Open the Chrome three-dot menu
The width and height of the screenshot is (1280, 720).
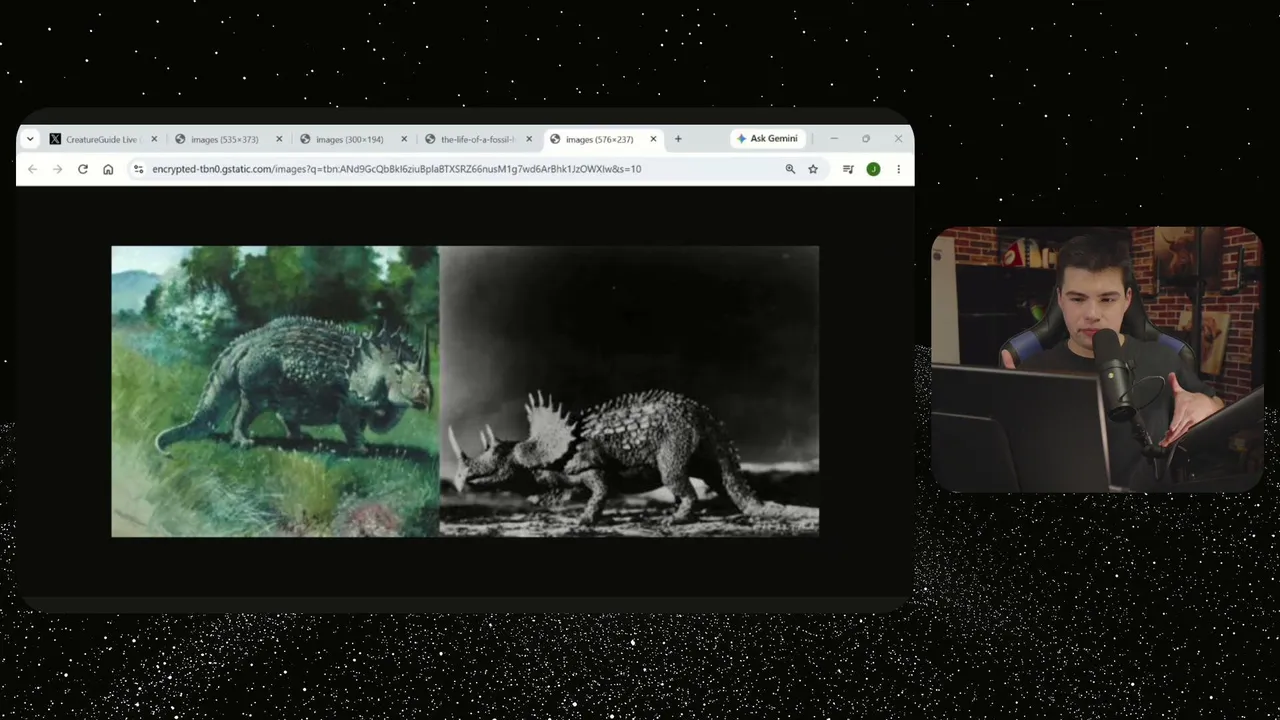898,169
